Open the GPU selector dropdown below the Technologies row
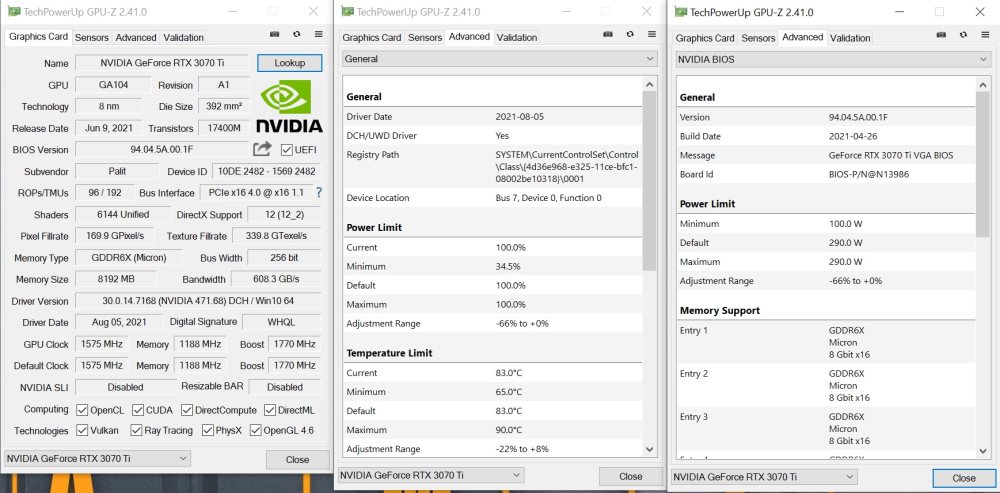Image resolution: width=1000 pixels, height=493 pixels. [97, 458]
